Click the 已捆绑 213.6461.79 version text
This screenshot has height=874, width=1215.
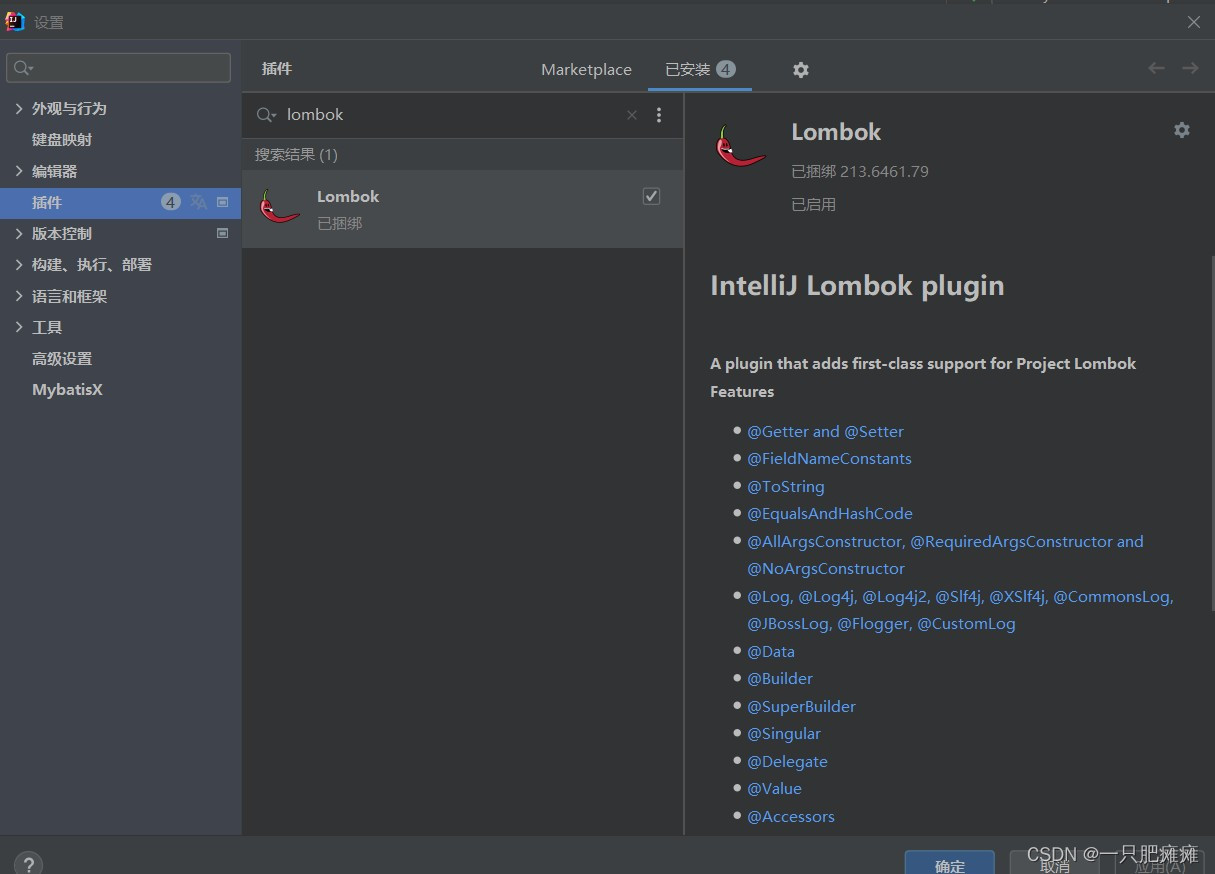click(x=860, y=171)
